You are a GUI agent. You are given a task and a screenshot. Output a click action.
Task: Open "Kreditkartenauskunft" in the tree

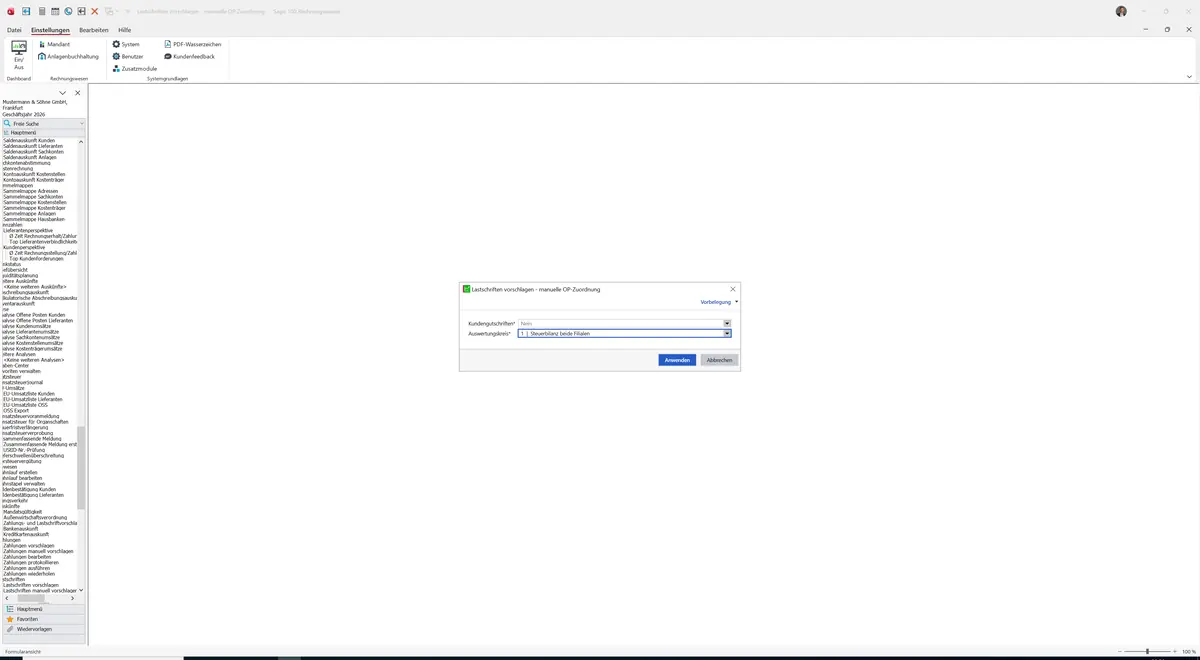26,534
